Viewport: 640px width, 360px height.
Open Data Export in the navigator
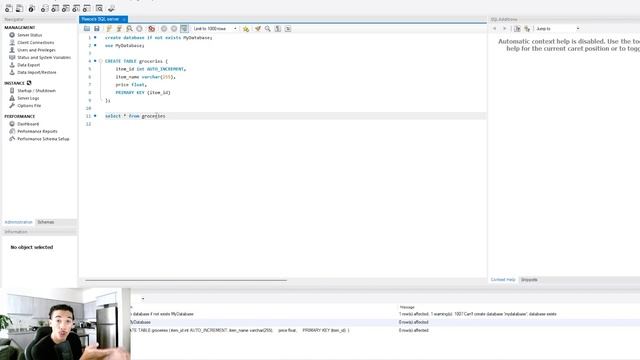(29, 65)
